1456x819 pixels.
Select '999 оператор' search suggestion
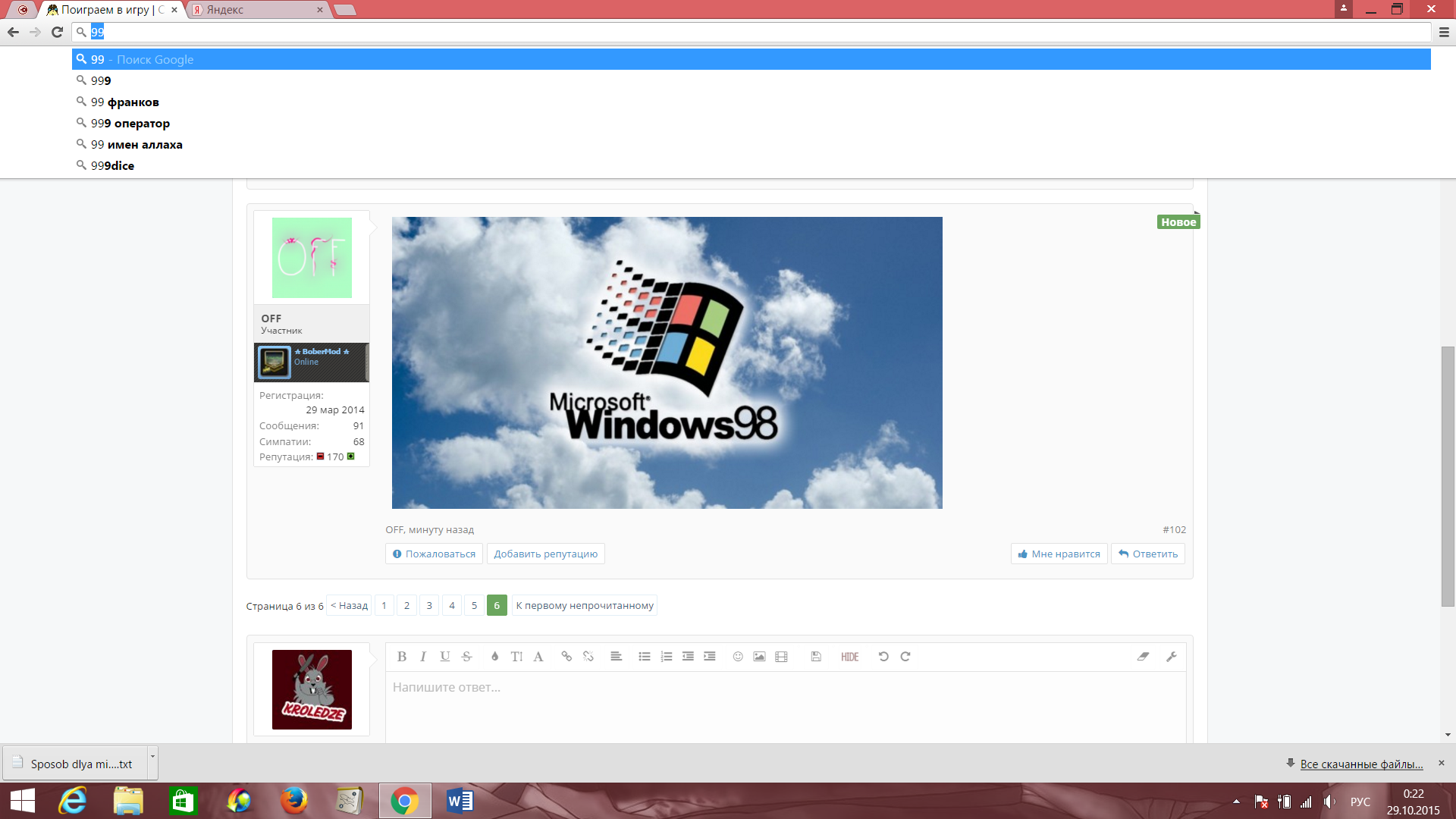[752, 123]
